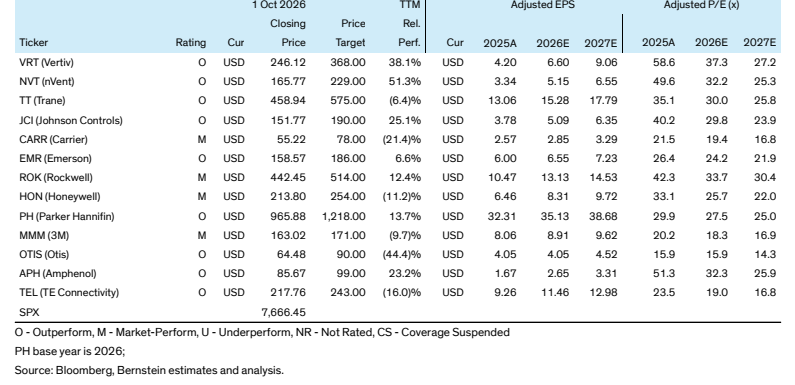The height and width of the screenshot is (385, 795).
Task: Click the EMR (Emerson) ticker label
Action: (55, 158)
